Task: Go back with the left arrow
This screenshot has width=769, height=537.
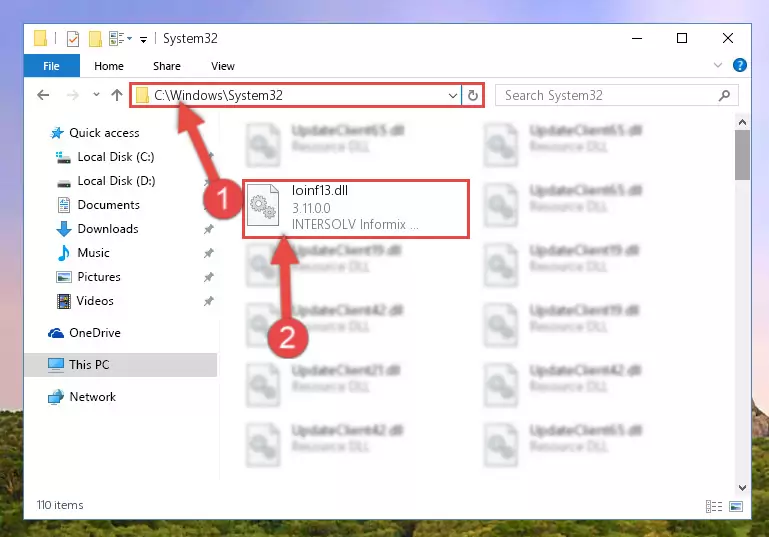Action: tap(43, 95)
